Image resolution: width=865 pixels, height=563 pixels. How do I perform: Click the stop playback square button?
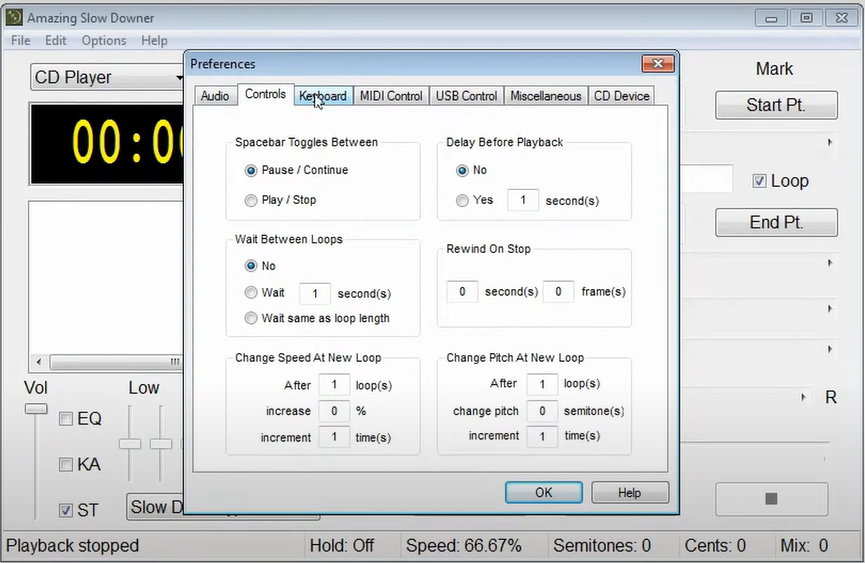coord(771,499)
